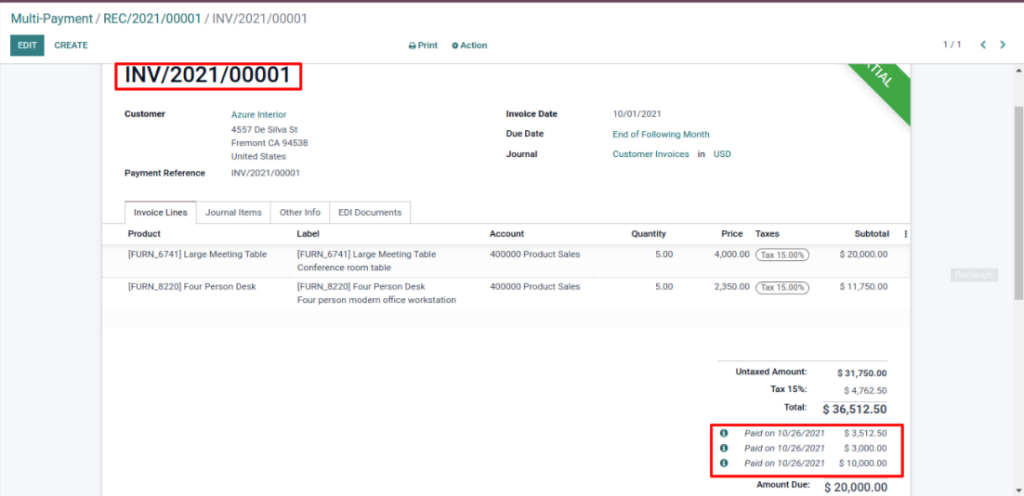Click Tax 15.00% tag on Large Meeting Table row
The width and height of the screenshot is (1024, 496).
click(x=782, y=255)
